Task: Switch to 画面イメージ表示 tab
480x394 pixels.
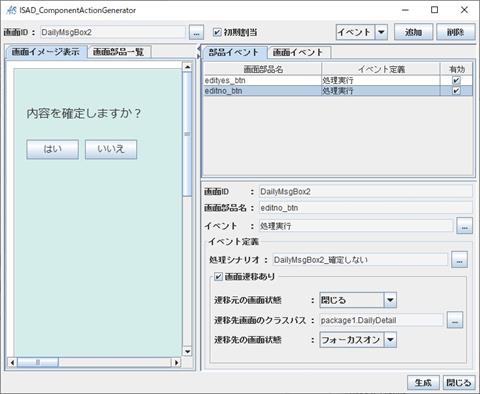Action: point(46,52)
